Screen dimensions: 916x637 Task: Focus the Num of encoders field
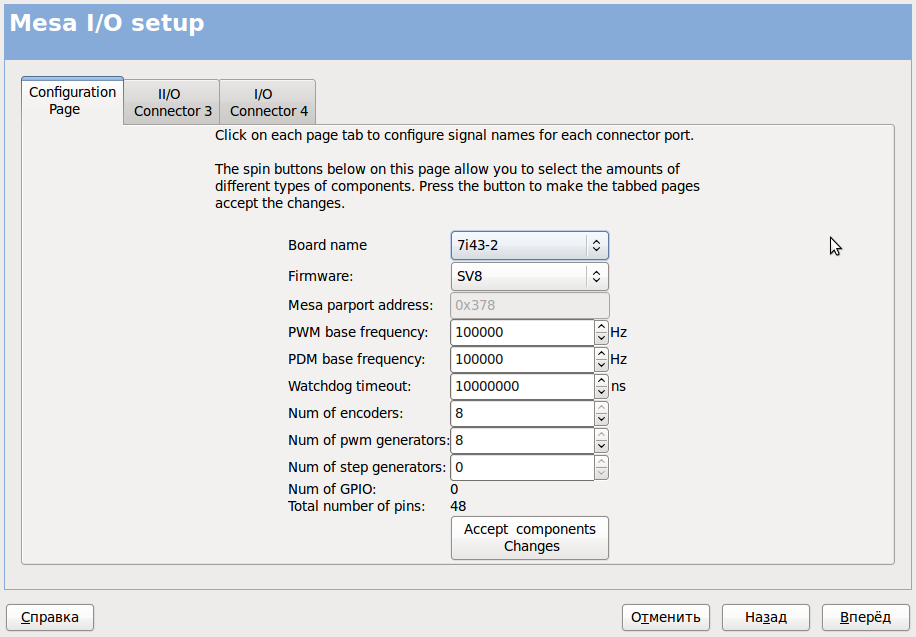[x=522, y=413]
